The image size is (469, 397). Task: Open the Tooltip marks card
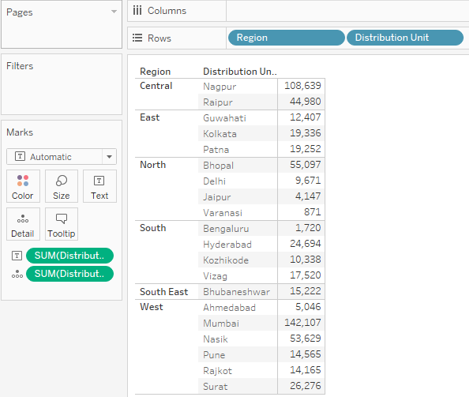point(61,224)
